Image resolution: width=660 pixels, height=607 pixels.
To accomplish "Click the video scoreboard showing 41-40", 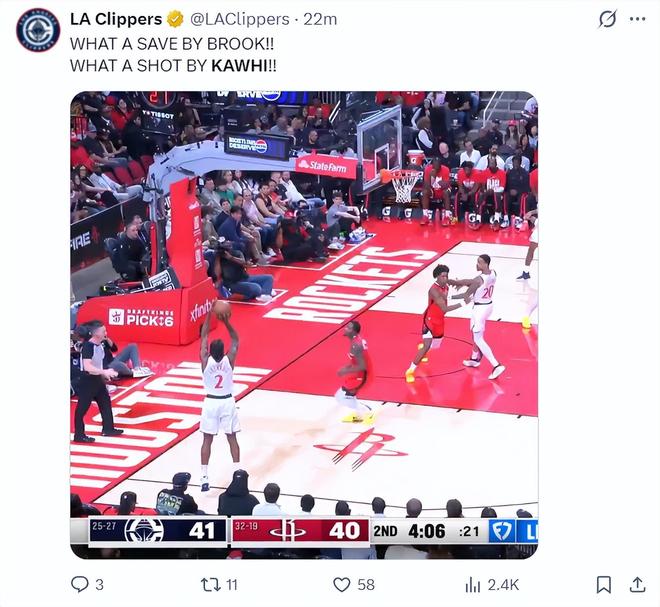I will click(x=304, y=531).
